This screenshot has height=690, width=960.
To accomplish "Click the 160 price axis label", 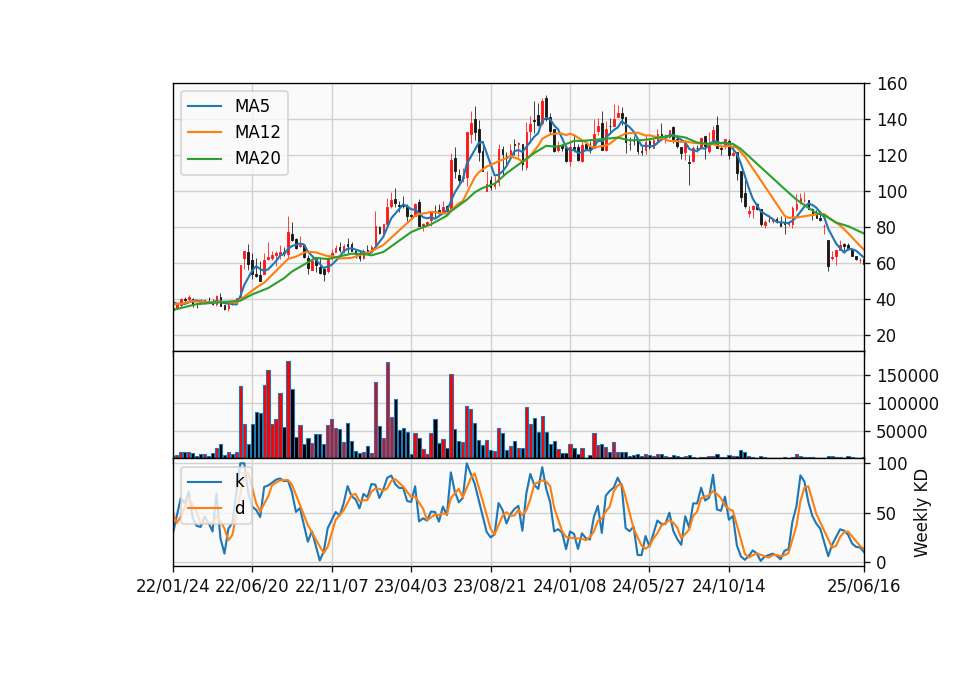I will (x=892, y=84).
